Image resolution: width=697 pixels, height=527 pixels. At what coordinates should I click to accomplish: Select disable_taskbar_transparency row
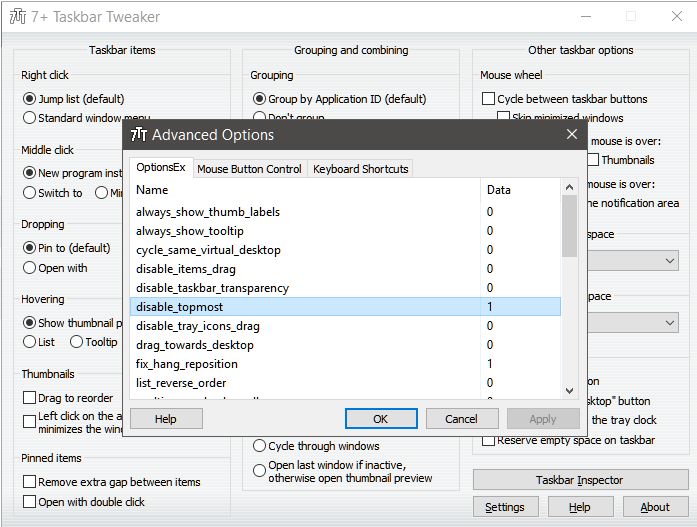pyautogui.click(x=345, y=288)
